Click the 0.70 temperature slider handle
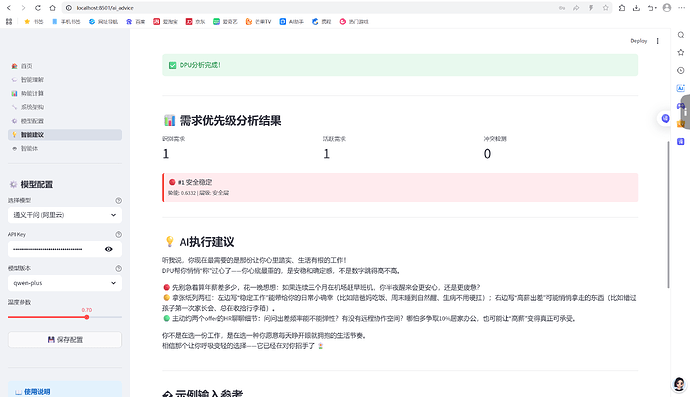This screenshot has width=690, height=397. click(x=87, y=317)
